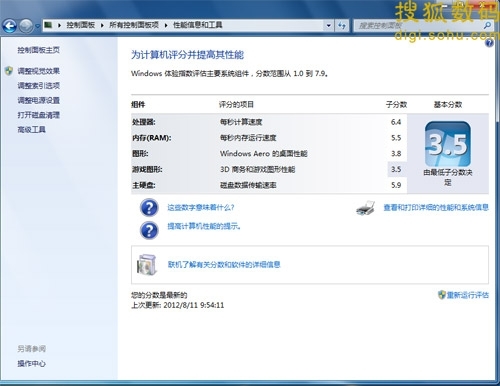Click the shield icon beside 调整视觉效果
The height and width of the screenshot is (386, 500).
(x=9, y=71)
